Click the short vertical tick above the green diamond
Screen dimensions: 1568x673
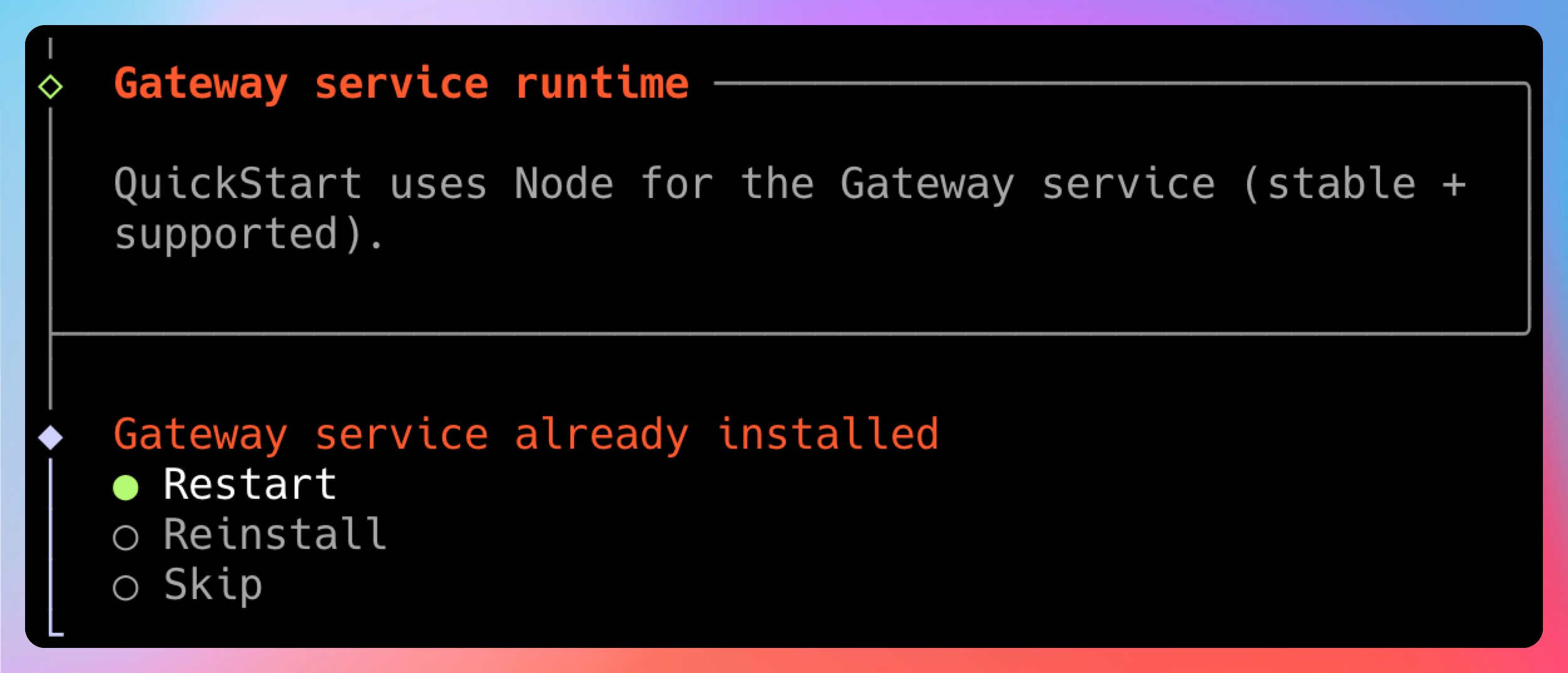pos(50,48)
